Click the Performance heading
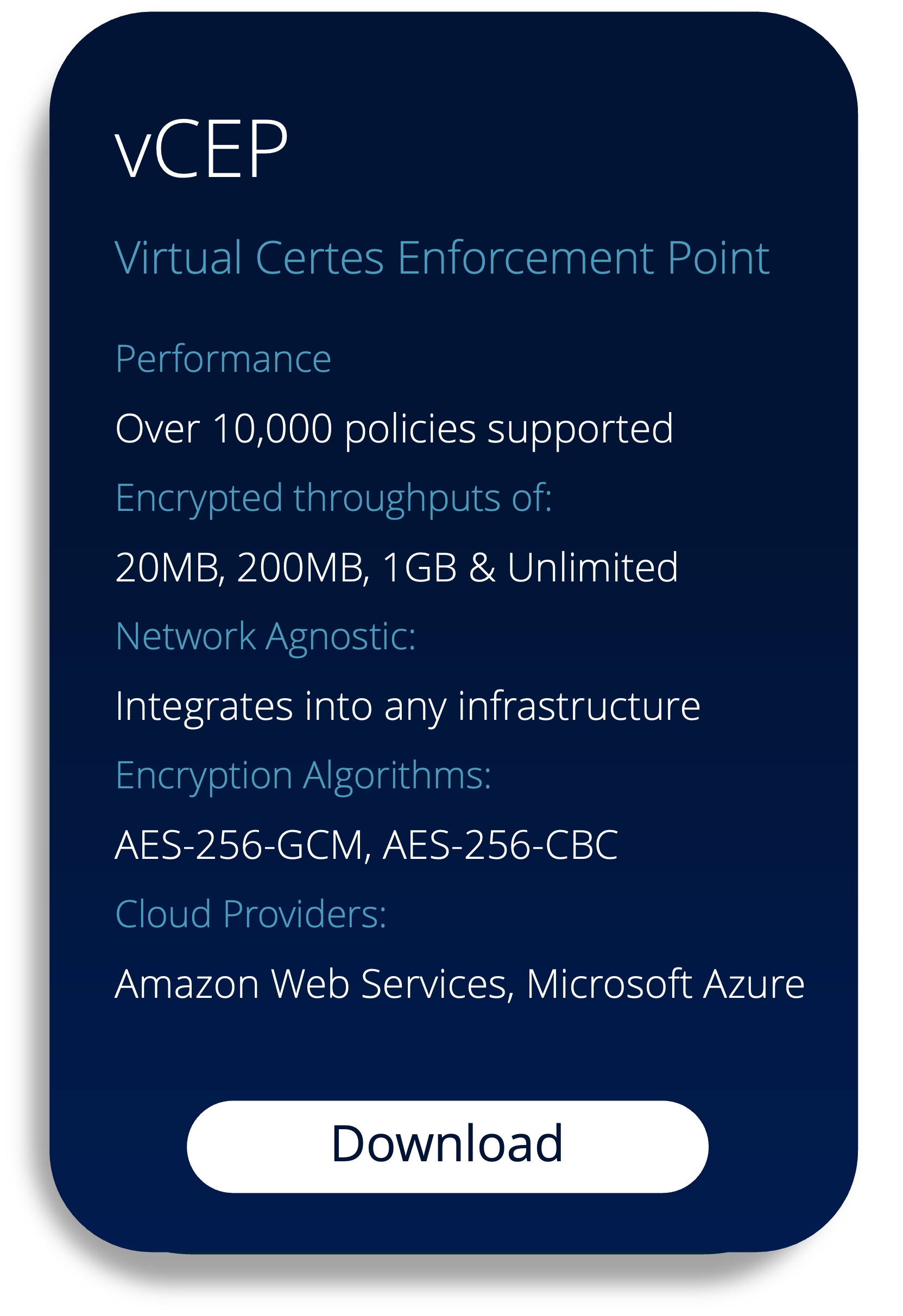903x1316 pixels. point(223,359)
